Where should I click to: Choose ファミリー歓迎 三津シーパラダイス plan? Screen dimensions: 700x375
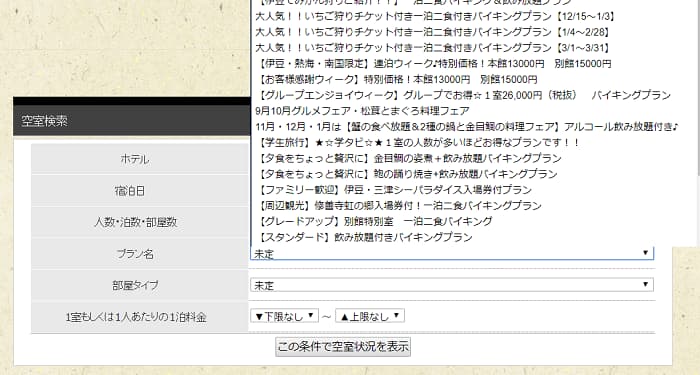pyautogui.click(x=474, y=190)
